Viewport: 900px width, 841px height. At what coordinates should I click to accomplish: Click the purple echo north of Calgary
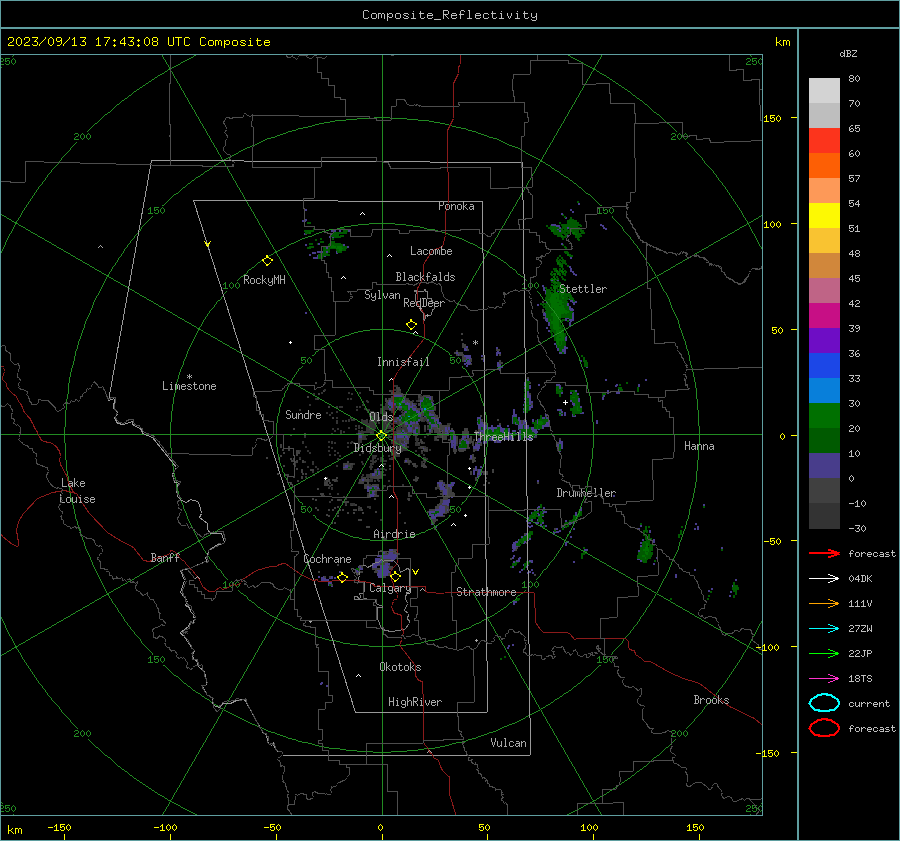click(386, 564)
